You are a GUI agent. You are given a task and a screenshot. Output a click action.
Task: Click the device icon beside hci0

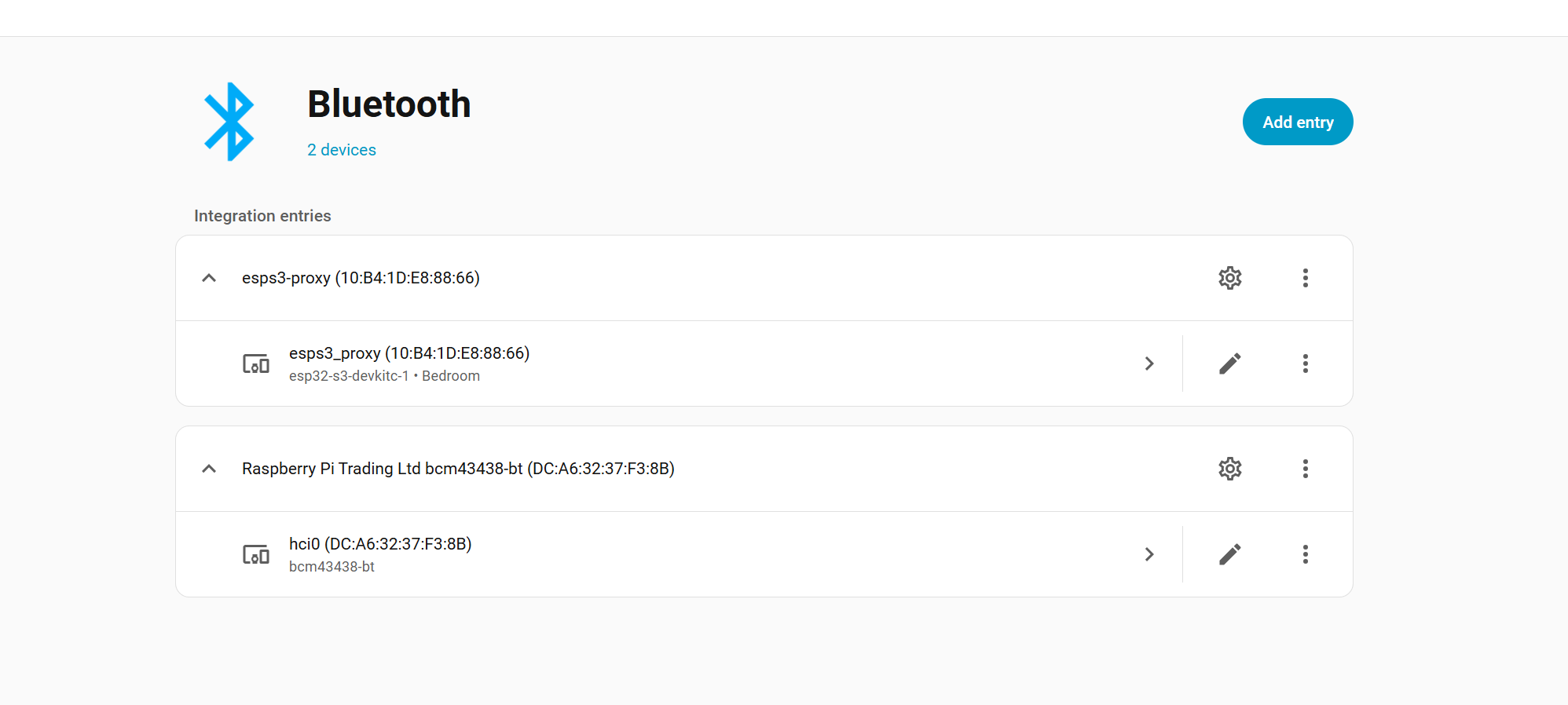255,553
